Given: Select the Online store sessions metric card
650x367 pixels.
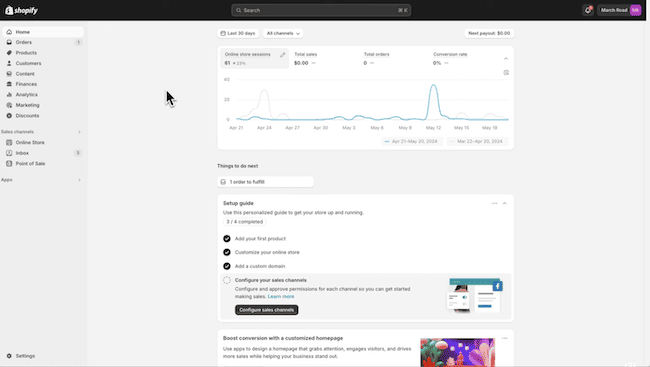Looking at the screenshot, I should pyautogui.click(x=254, y=58).
